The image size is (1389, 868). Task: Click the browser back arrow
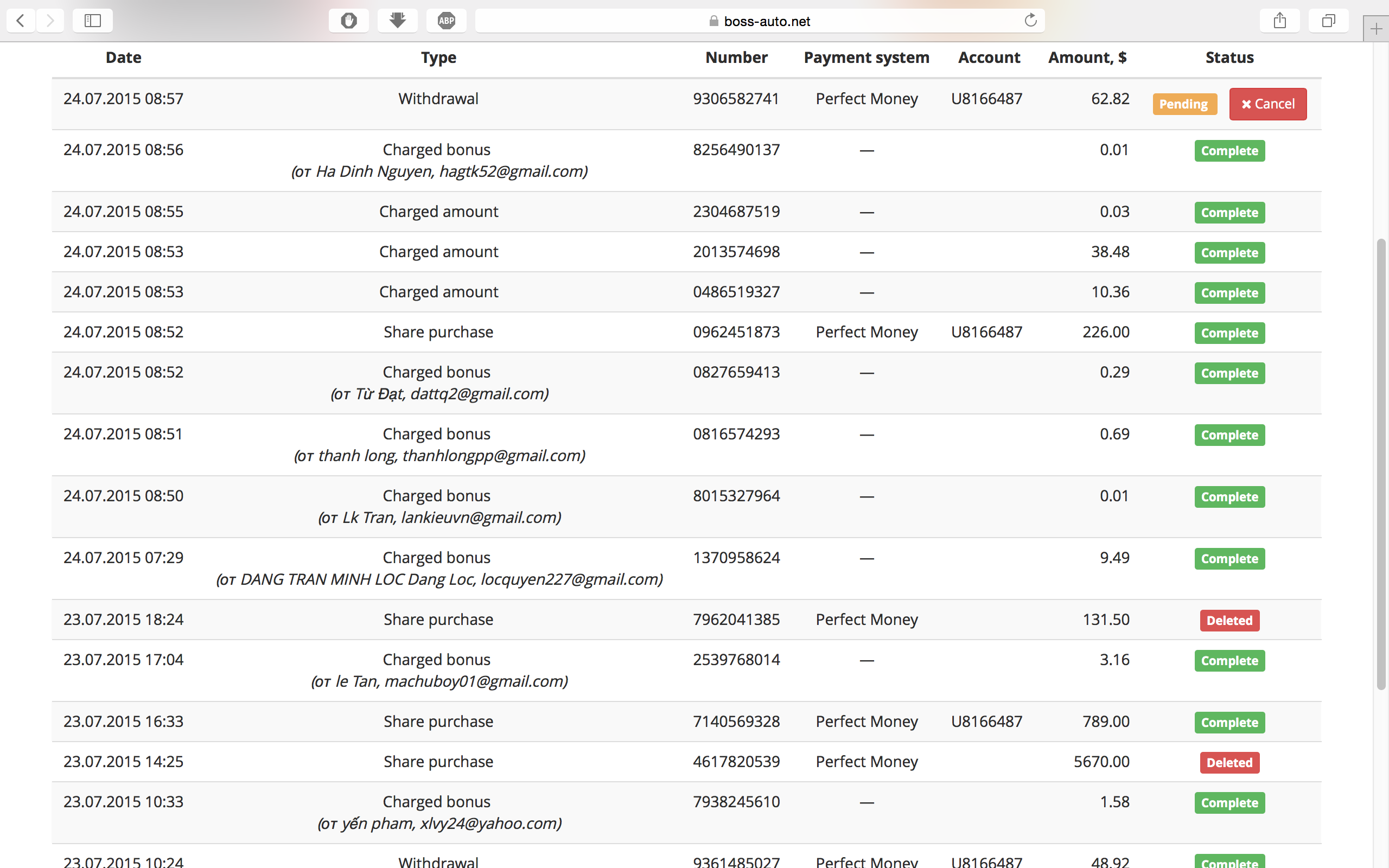[x=21, y=21]
